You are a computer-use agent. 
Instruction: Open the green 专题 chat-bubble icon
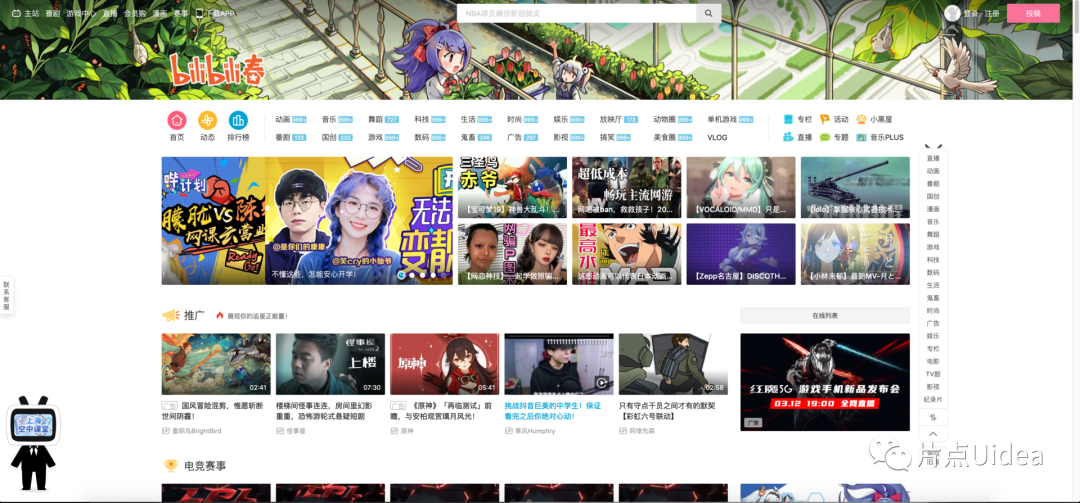[825, 137]
